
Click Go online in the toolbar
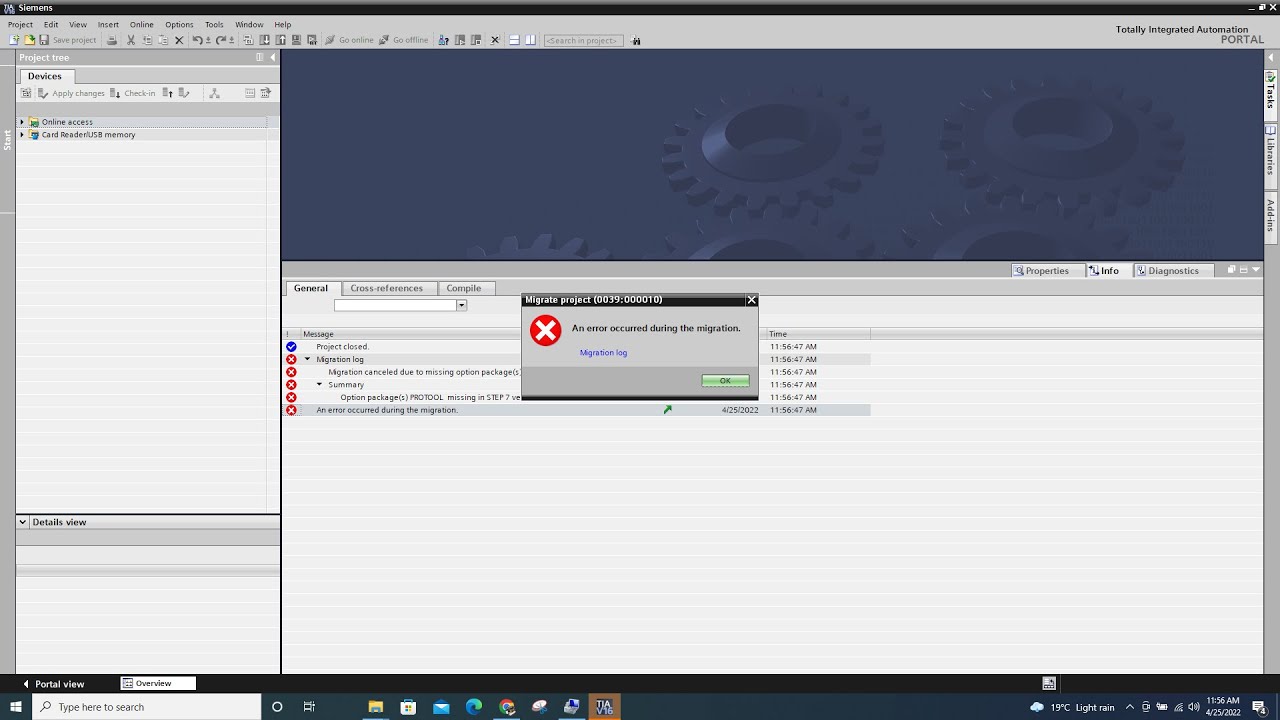click(x=349, y=40)
